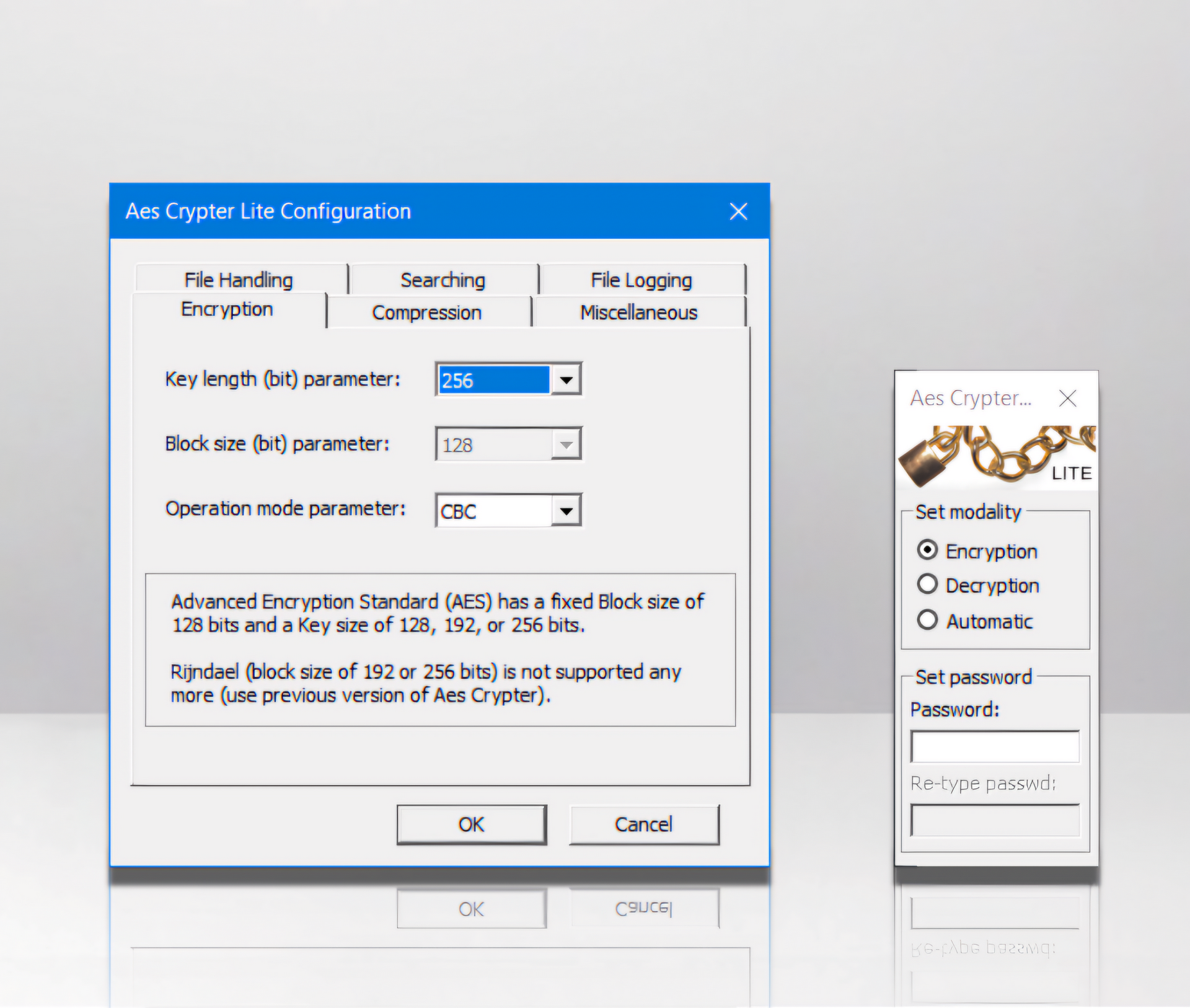The height and width of the screenshot is (1008, 1190).
Task: Select the Decryption modality radio button
Action: point(927,584)
